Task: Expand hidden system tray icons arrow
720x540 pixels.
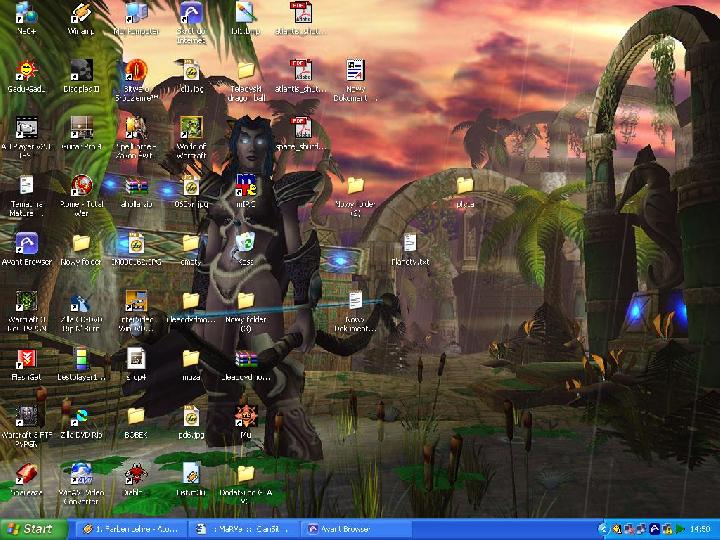Action: (x=603, y=529)
